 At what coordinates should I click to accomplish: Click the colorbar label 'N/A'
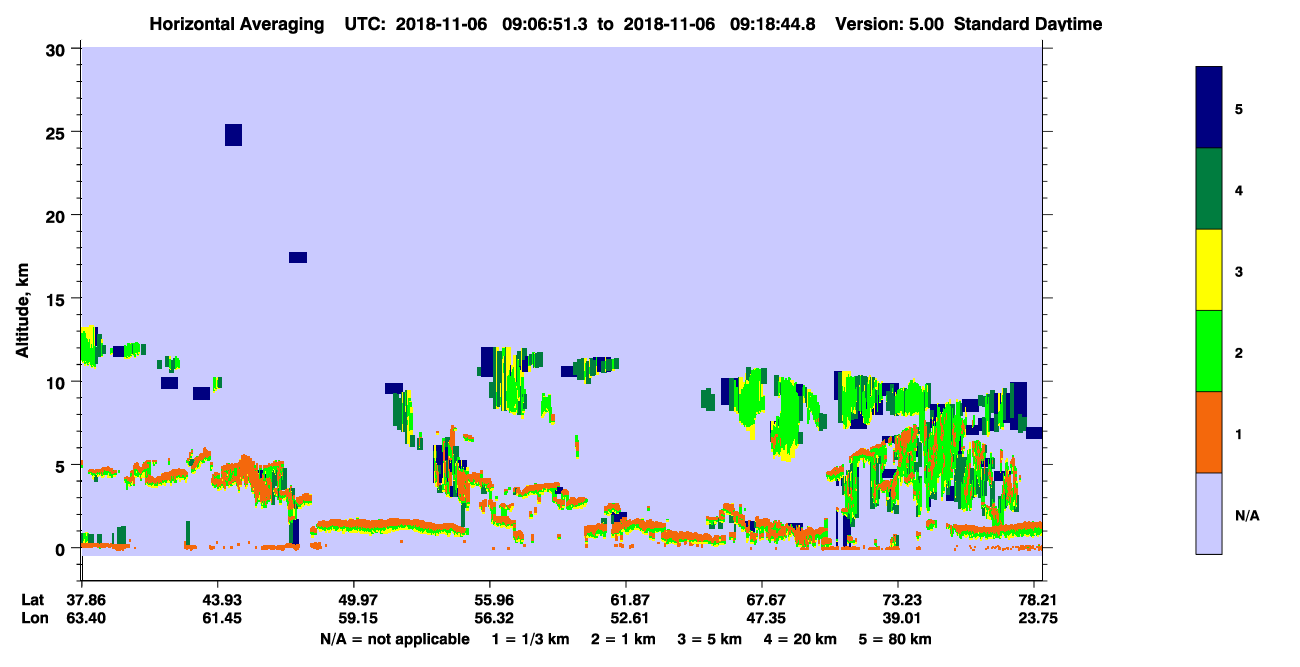click(1247, 515)
